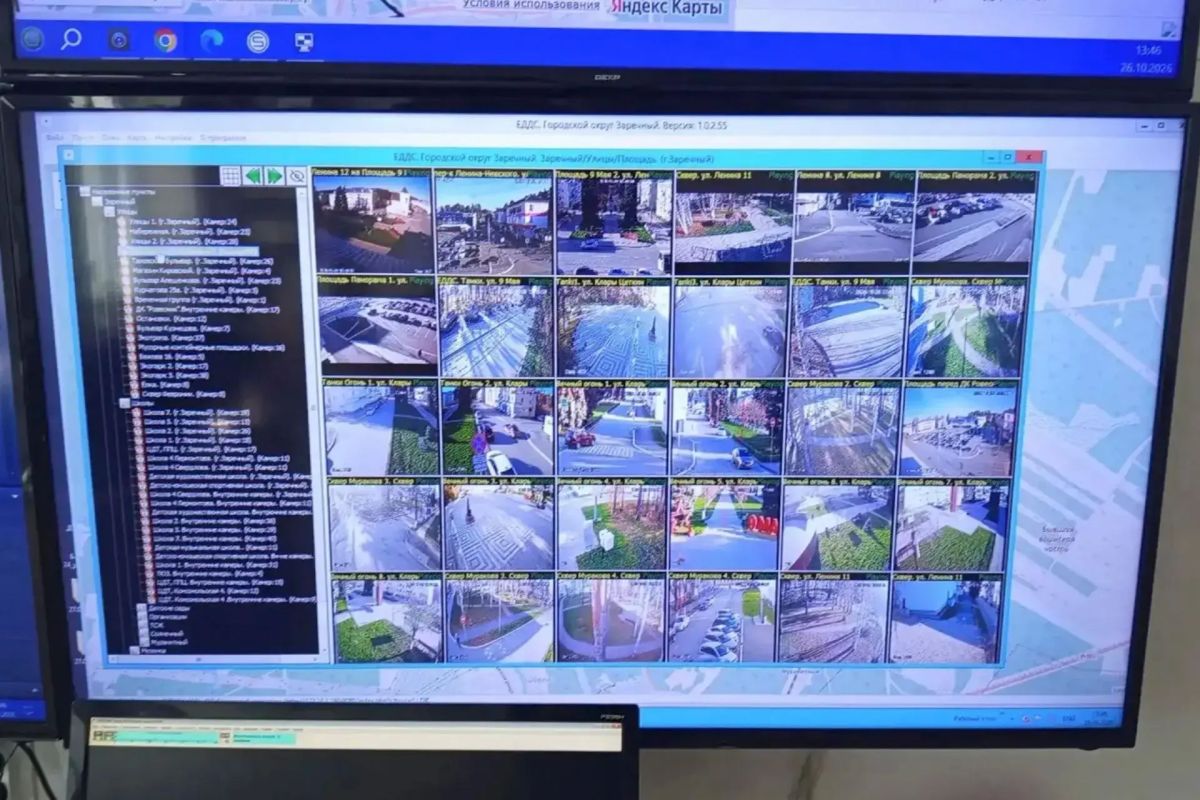Open camera feed Север Муракова 3

coord(385,525)
